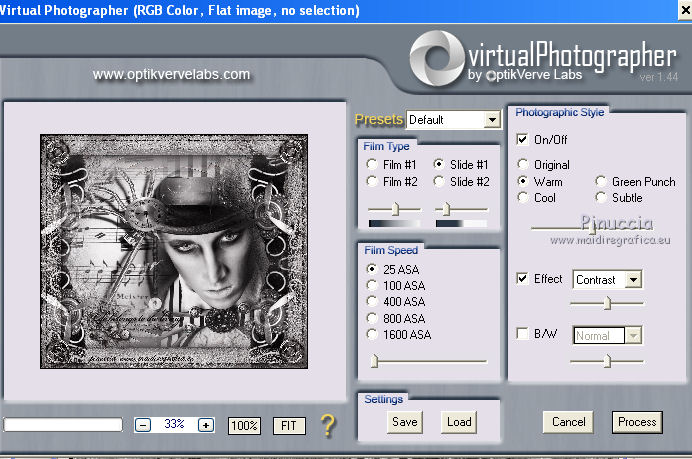Click the virtualPhotographer swirl logo
The width and height of the screenshot is (692, 459).
coord(436,58)
